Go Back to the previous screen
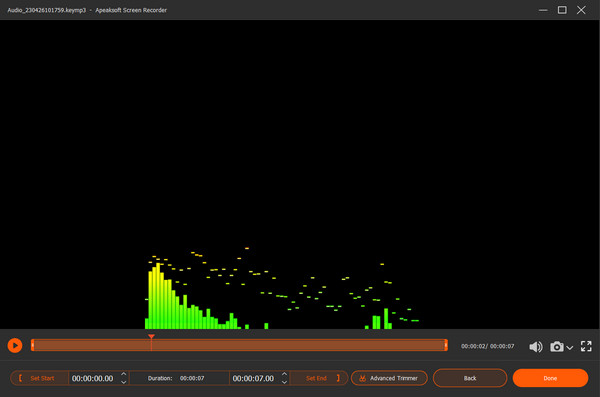This screenshot has width=600, height=397. 470,378
